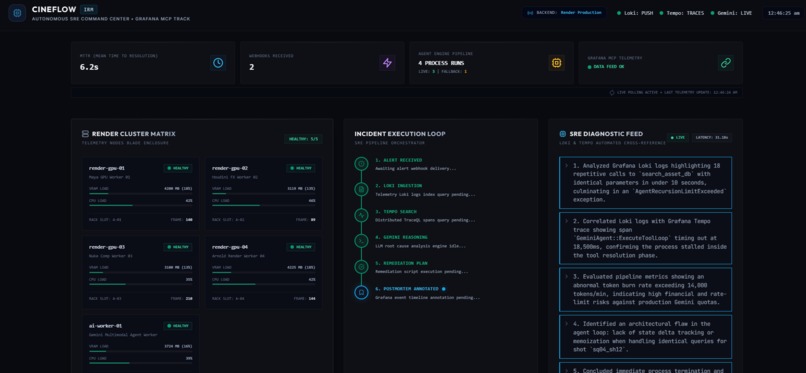Viewport: 806px width, 373px height.
Task: Click the HEALTHY badge on ai-worker-01
Action: click(178, 326)
